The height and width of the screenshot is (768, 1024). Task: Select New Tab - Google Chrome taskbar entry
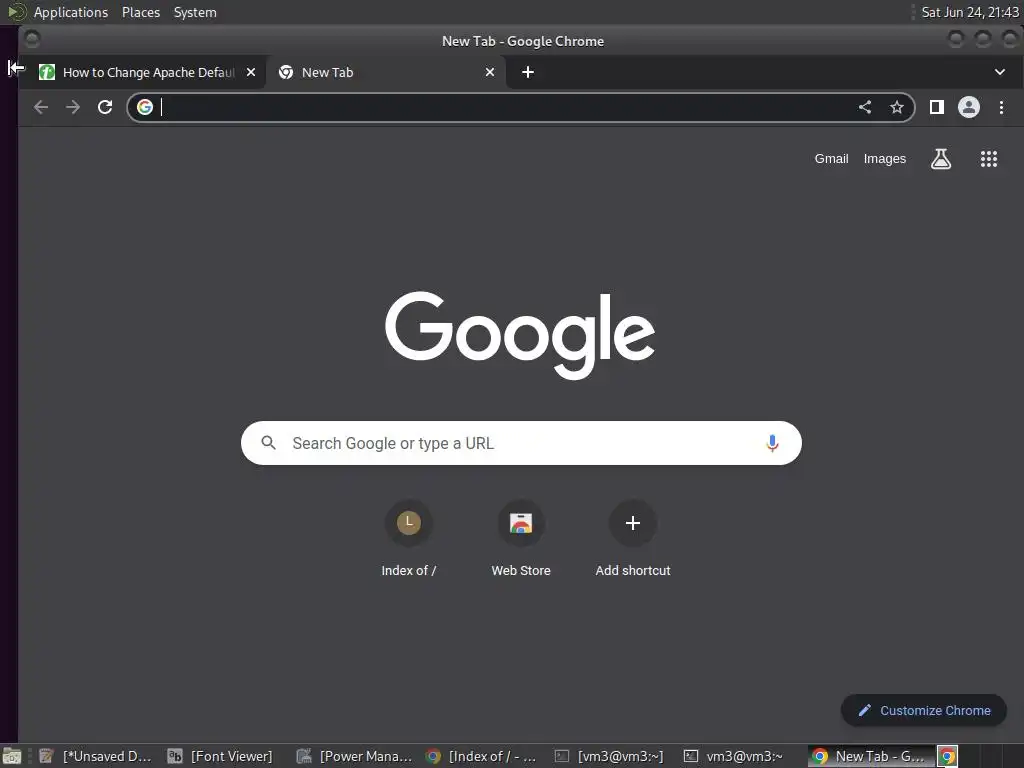pos(870,756)
